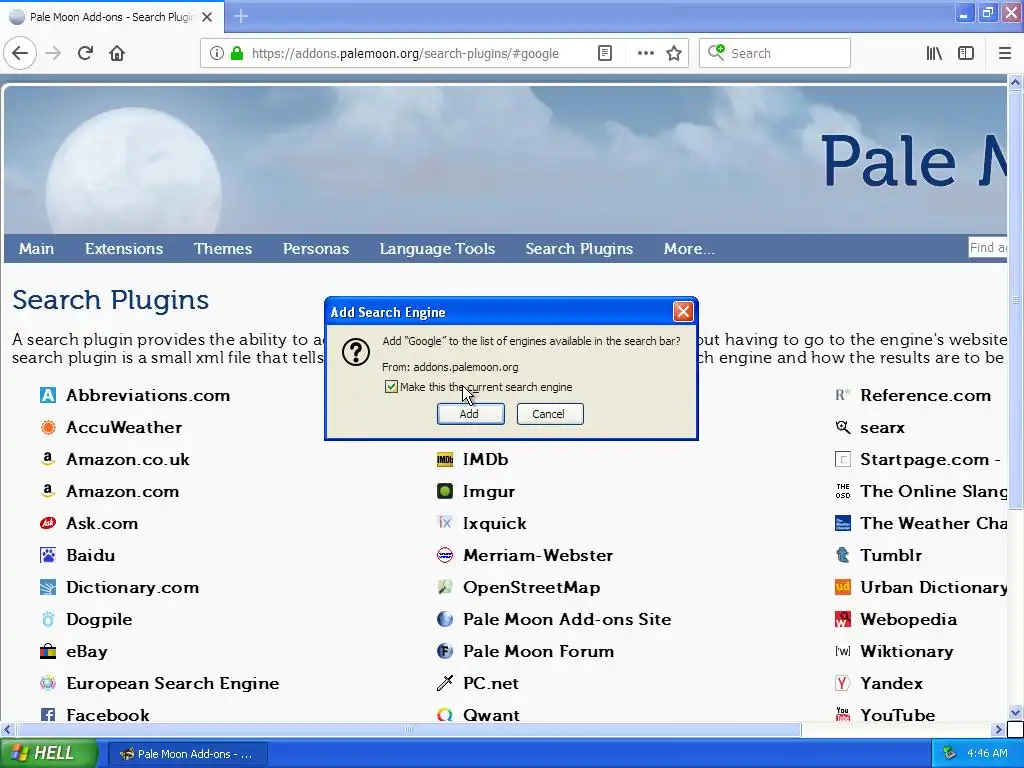Viewport: 1024px width, 768px height.
Task: Go back with the browser back arrow
Action: (x=20, y=53)
